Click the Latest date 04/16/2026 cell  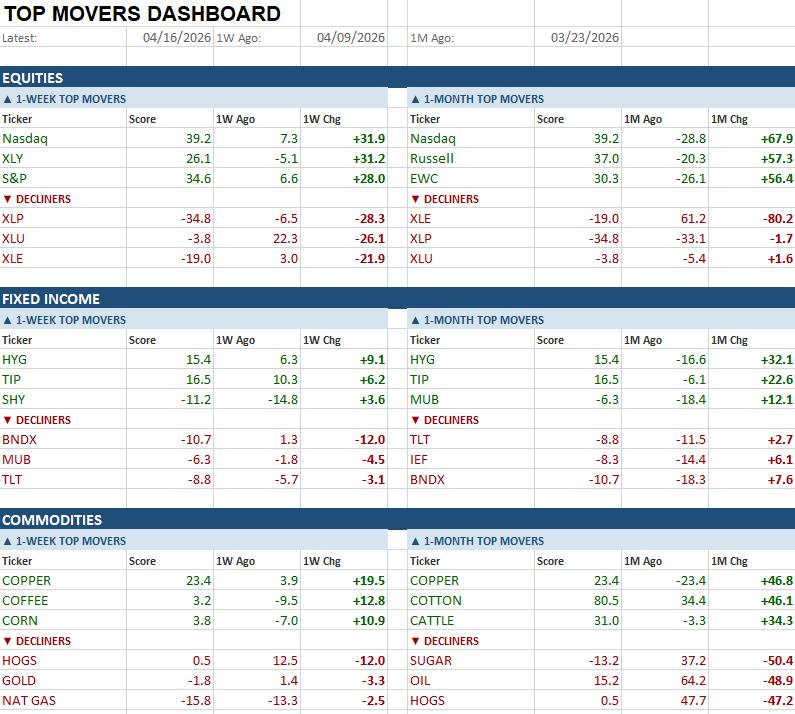pyautogui.click(x=170, y=38)
